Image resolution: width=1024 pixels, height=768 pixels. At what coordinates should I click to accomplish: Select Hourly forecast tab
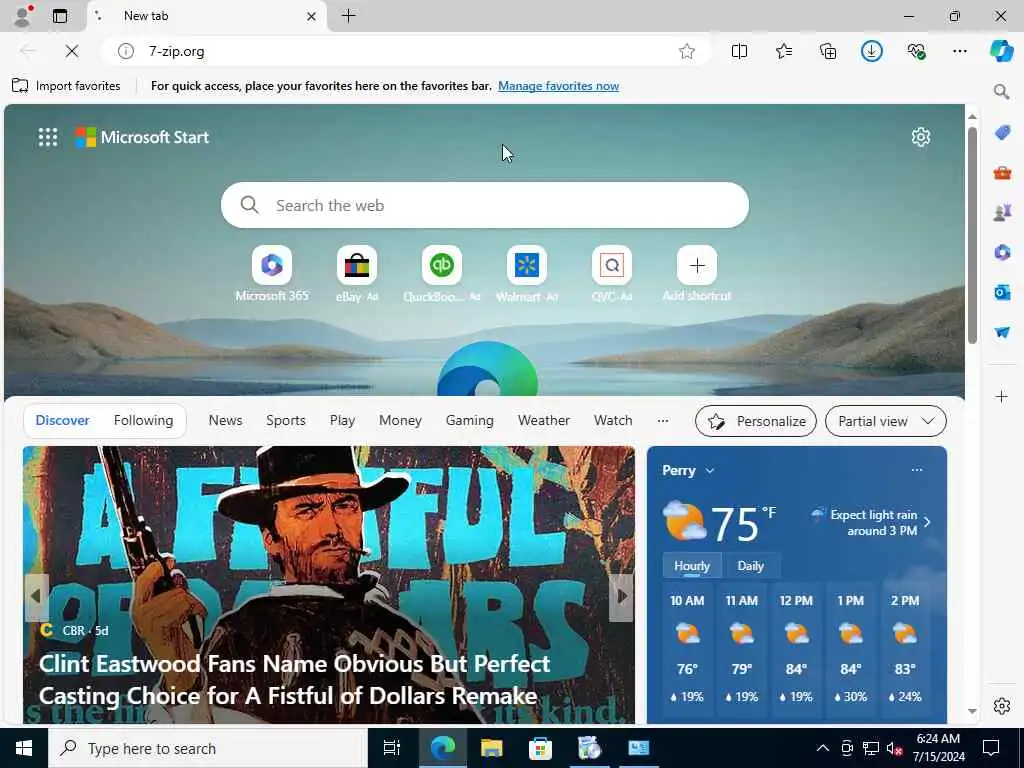(x=692, y=566)
